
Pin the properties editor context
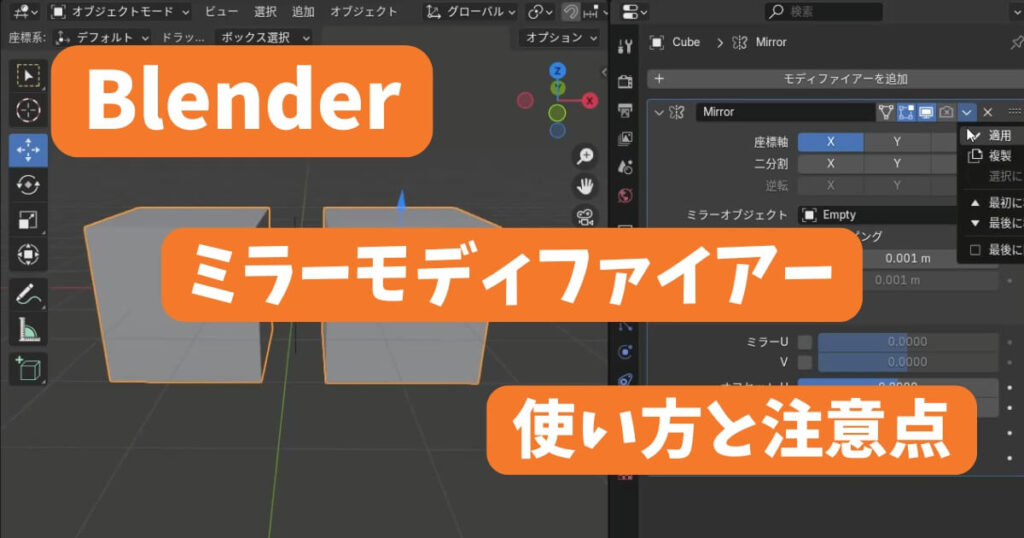1016,42
